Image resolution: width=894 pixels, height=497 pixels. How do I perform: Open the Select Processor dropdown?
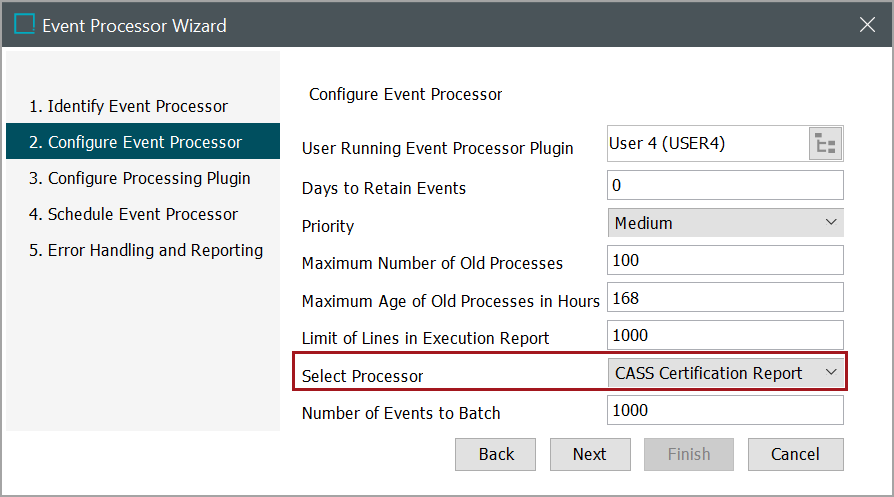[x=726, y=373]
